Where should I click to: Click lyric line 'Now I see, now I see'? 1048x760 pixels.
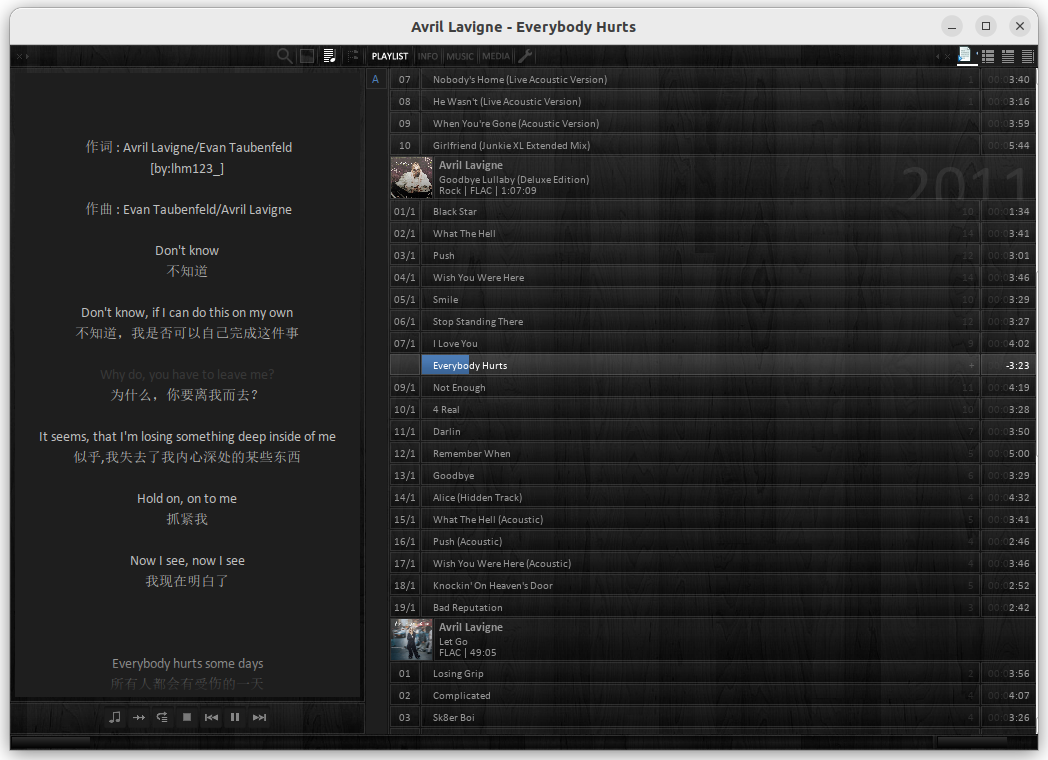coord(187,561)
